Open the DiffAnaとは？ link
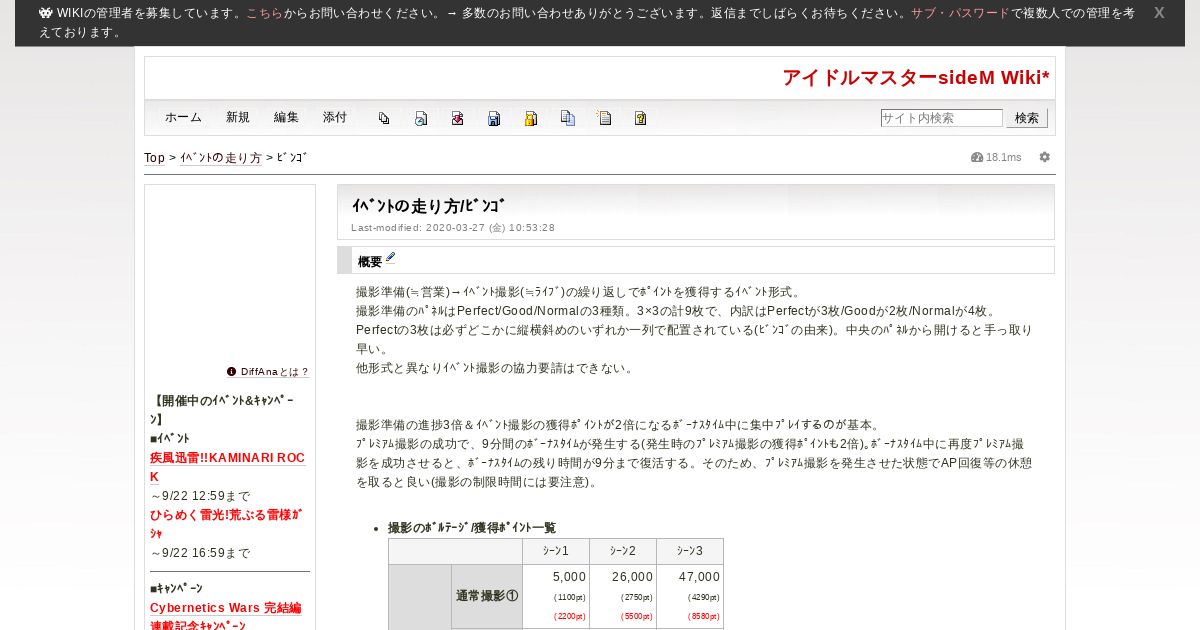The width and height of the screenshot is (1200, 630). (x=275, y=372)
